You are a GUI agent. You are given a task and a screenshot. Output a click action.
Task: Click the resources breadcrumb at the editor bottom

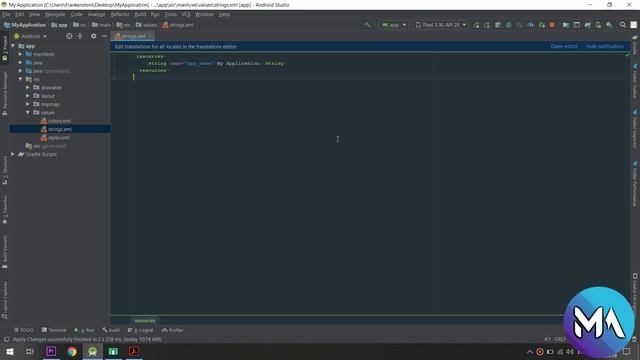[145, 320]
